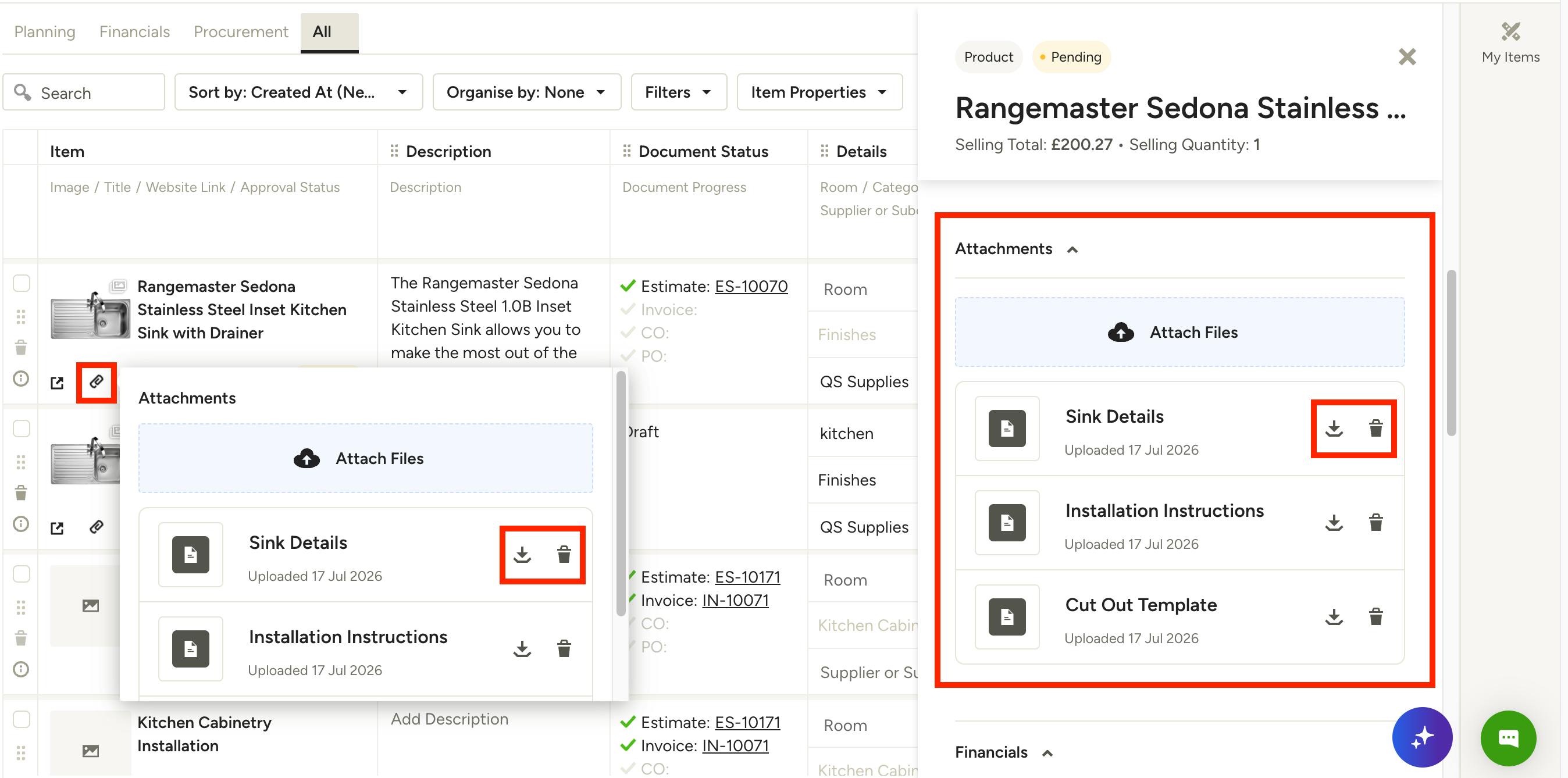Switch to the Procurement tab
This screenshot has width=1568, height=778.
pos(241,31)
